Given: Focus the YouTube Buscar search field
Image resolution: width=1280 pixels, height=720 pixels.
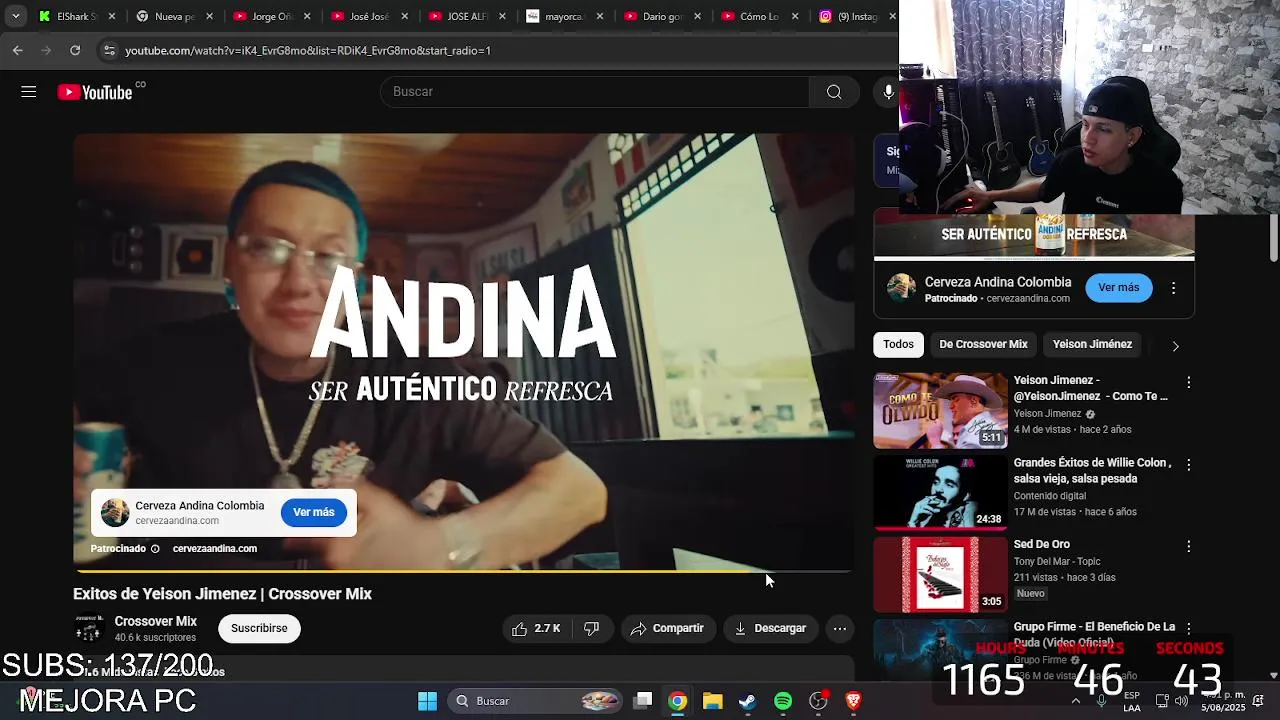Looking at the screenshot, I should point(595,92).
